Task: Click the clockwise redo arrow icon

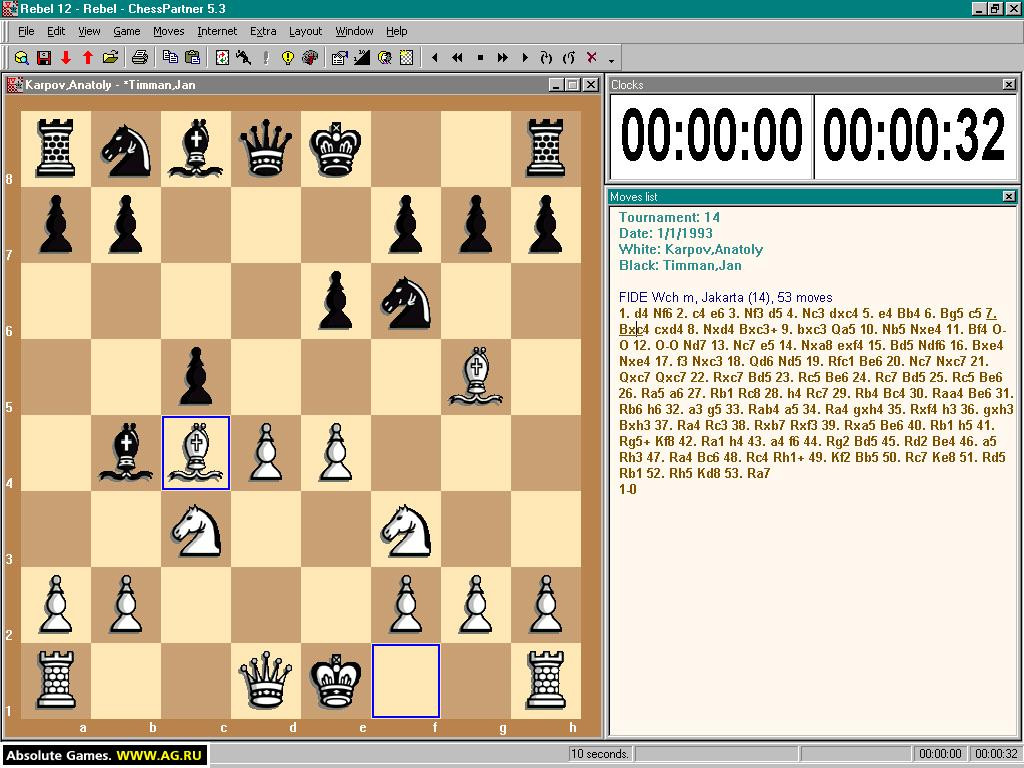Action: (547, 57)
